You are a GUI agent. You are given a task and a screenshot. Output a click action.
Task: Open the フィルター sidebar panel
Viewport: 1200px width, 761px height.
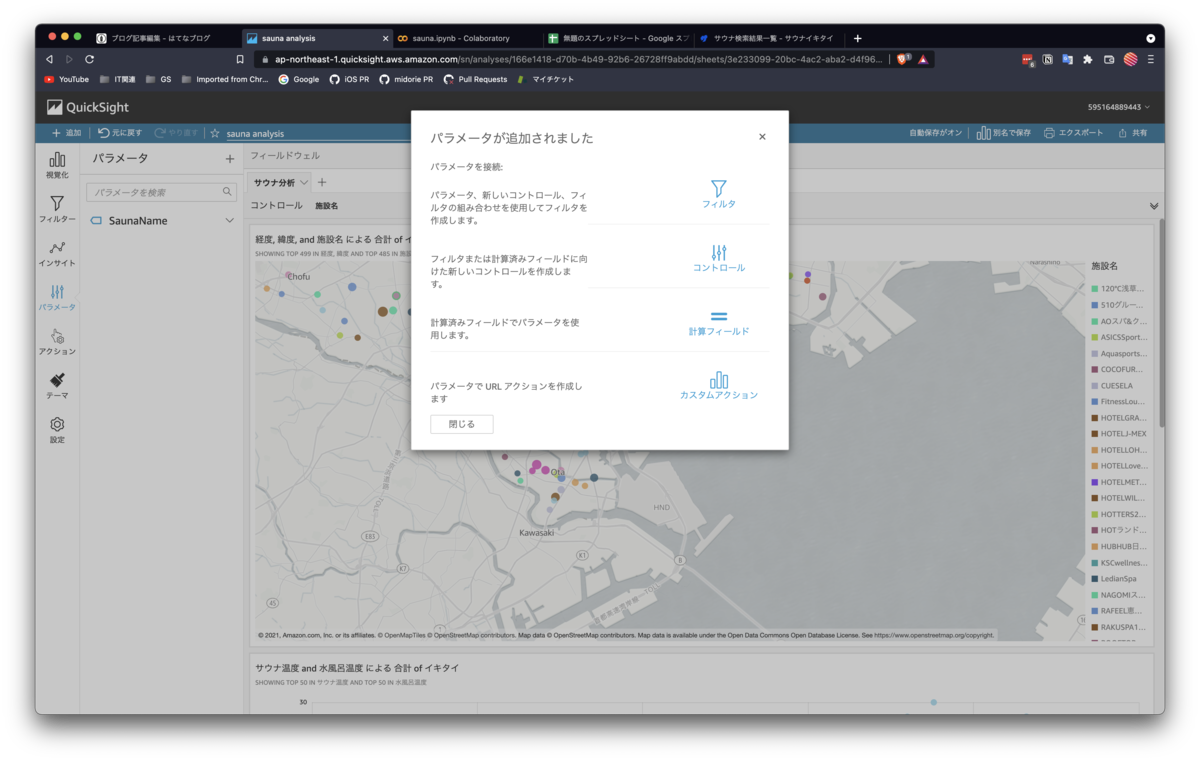tap(57, 209)
